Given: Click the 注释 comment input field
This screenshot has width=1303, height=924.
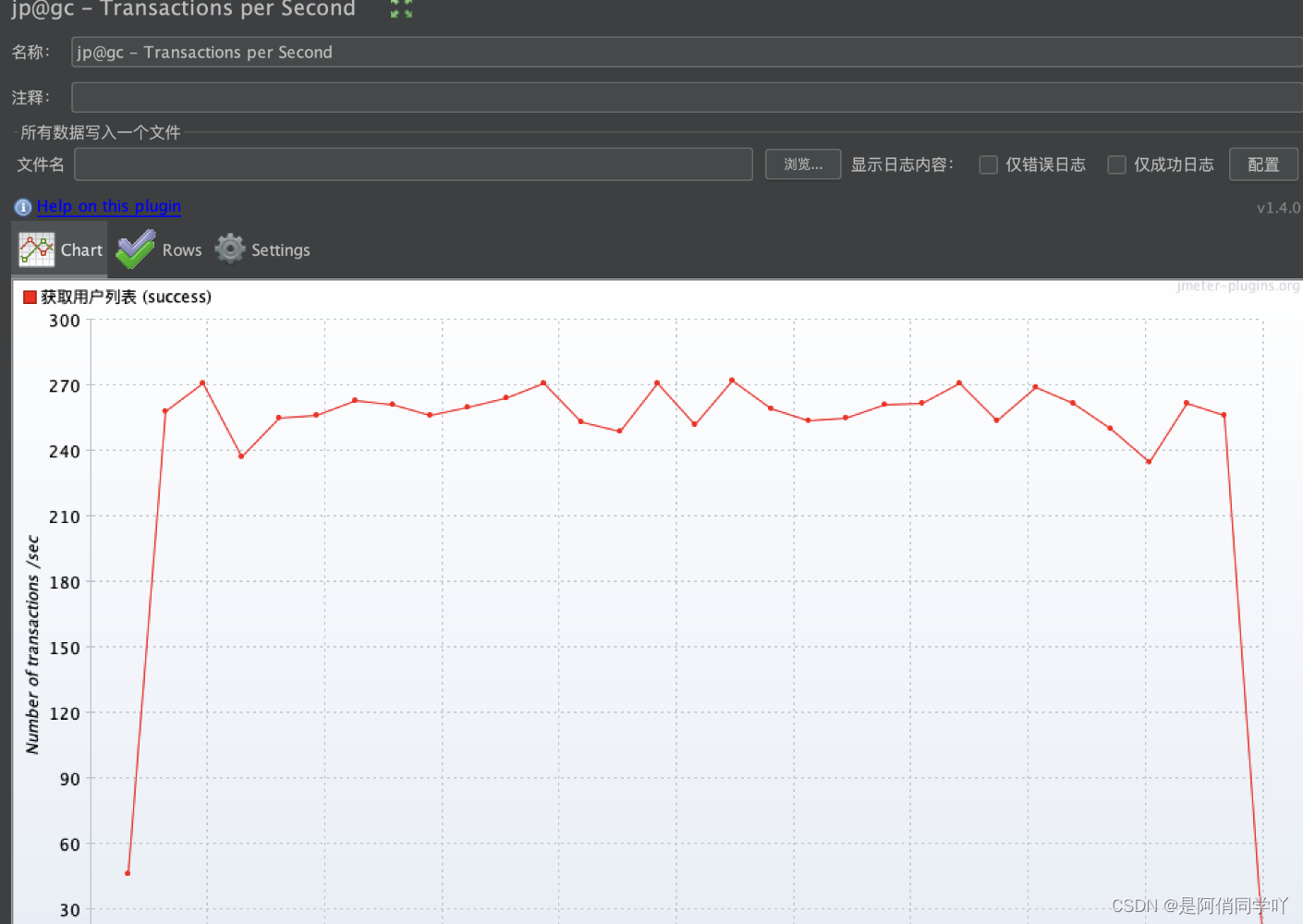Looking at the screenshot, I should pyautogui.click(x=687, y=97).
